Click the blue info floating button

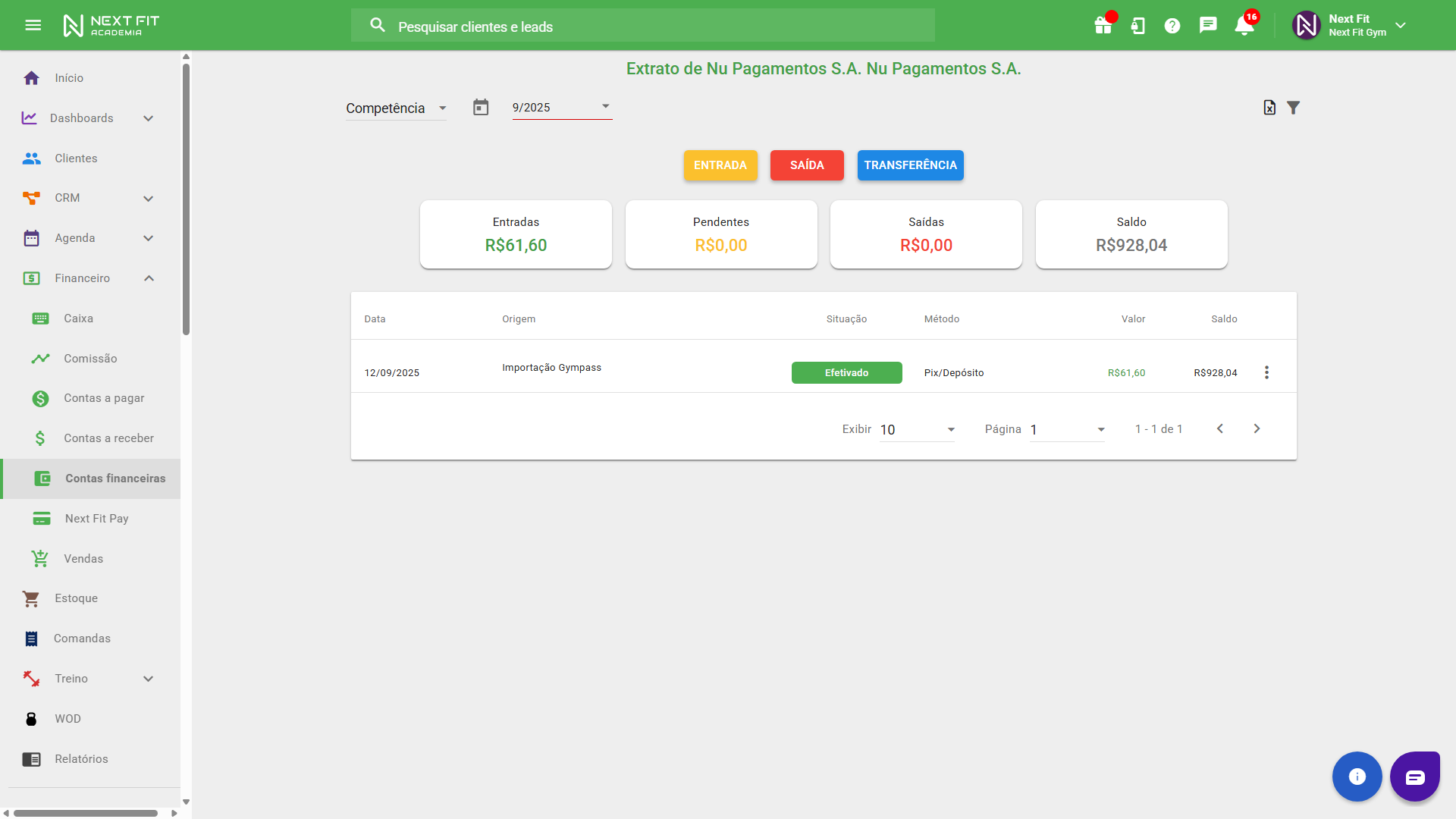coord(1357,777)
